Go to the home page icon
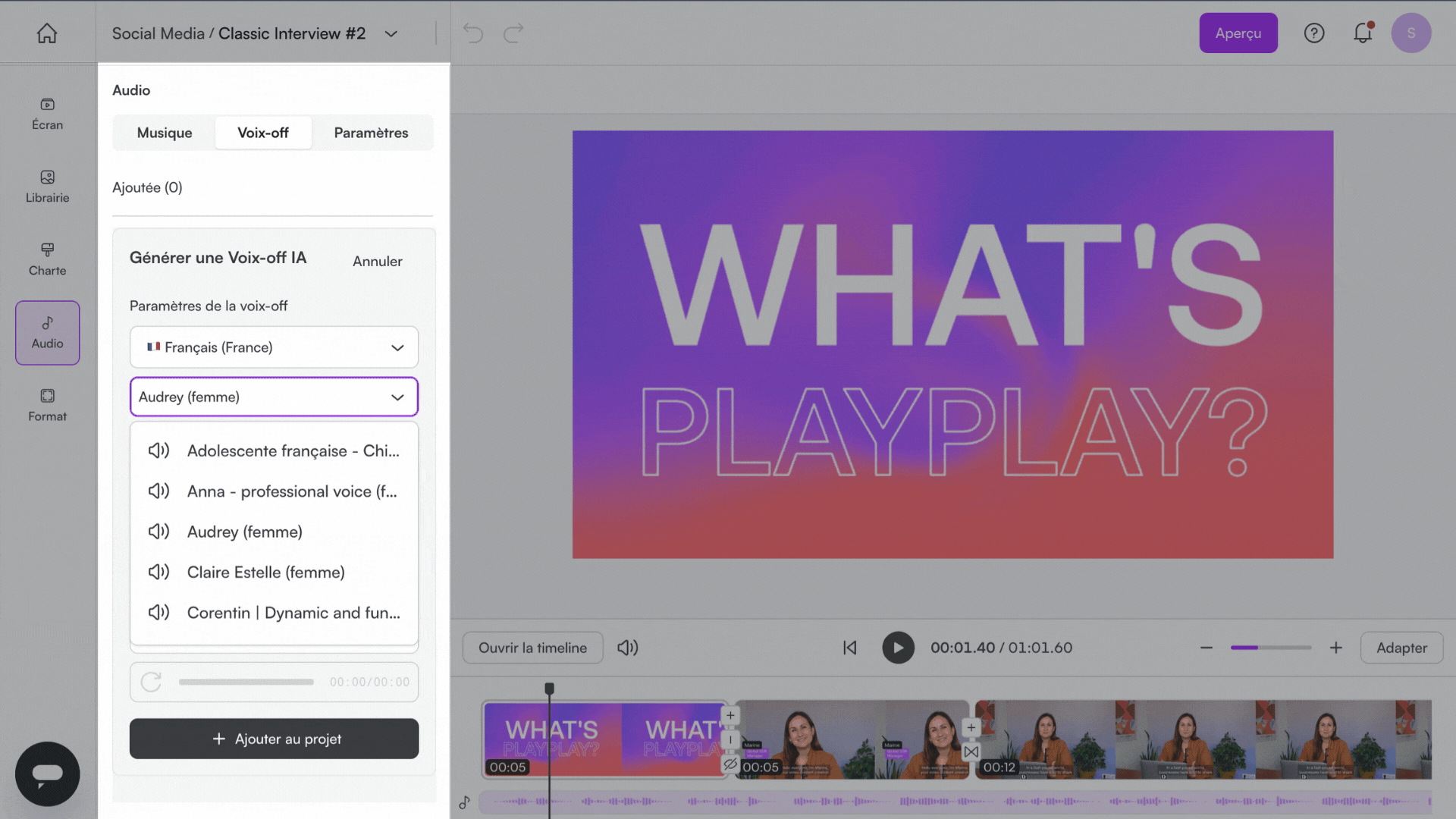The image size is (1456, 819). (47, 33)
